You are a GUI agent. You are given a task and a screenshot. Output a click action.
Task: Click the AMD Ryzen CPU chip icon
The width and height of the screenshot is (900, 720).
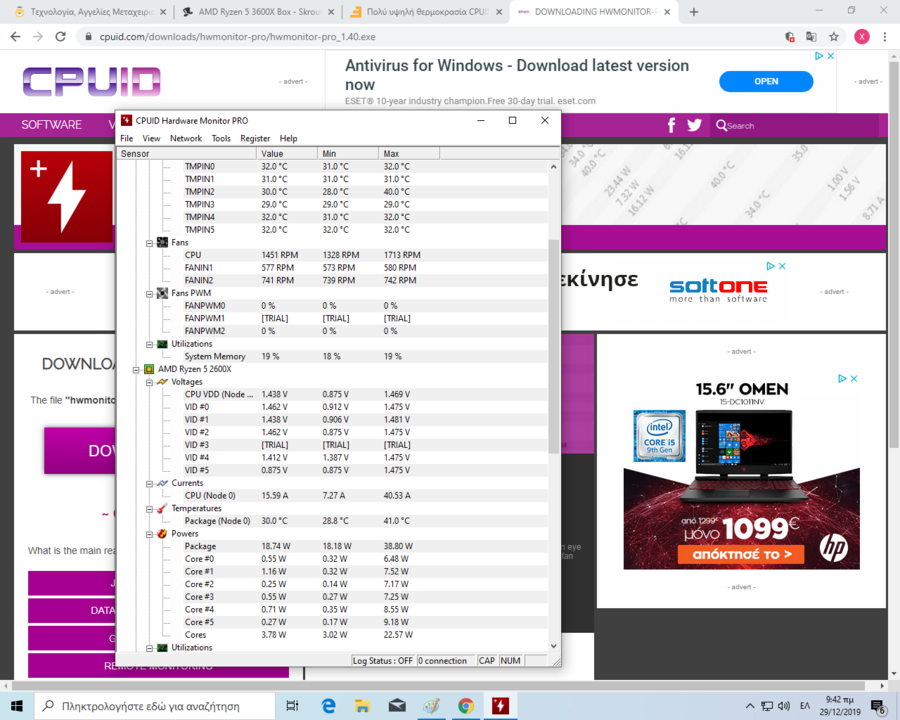pos(149,369)
